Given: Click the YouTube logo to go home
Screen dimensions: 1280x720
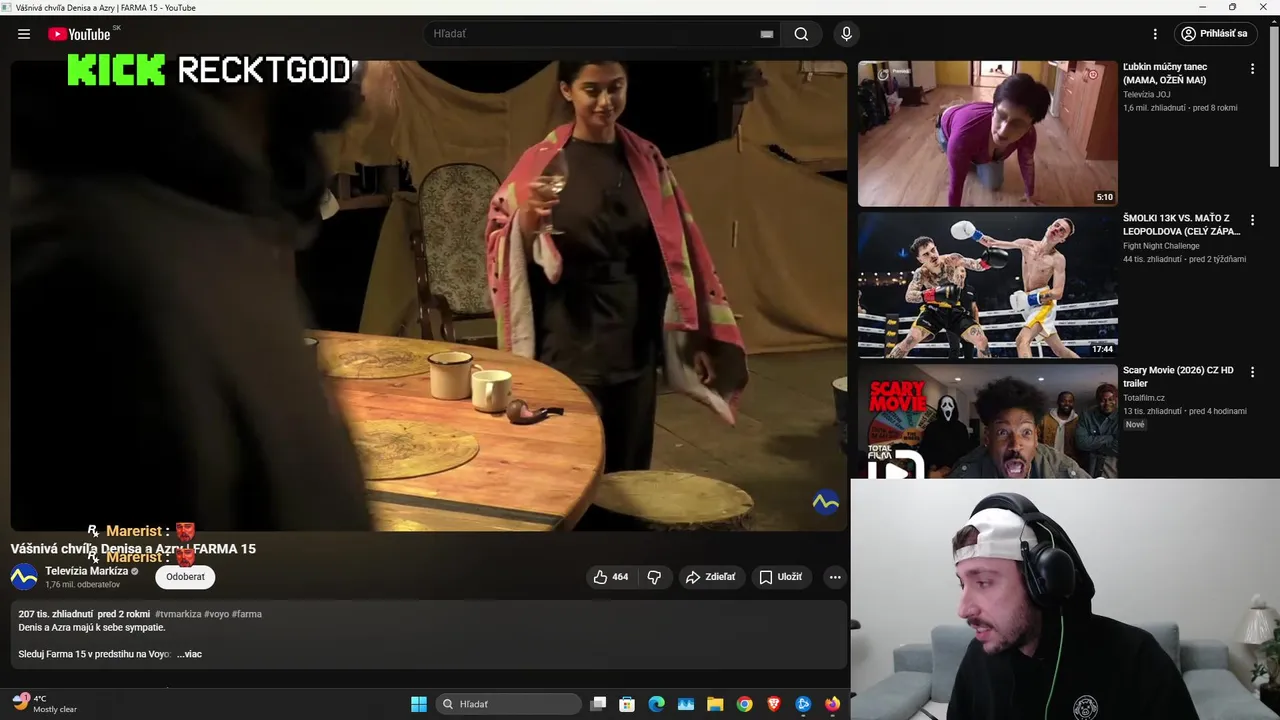Looking at the screenshot, I should point(79,34).
